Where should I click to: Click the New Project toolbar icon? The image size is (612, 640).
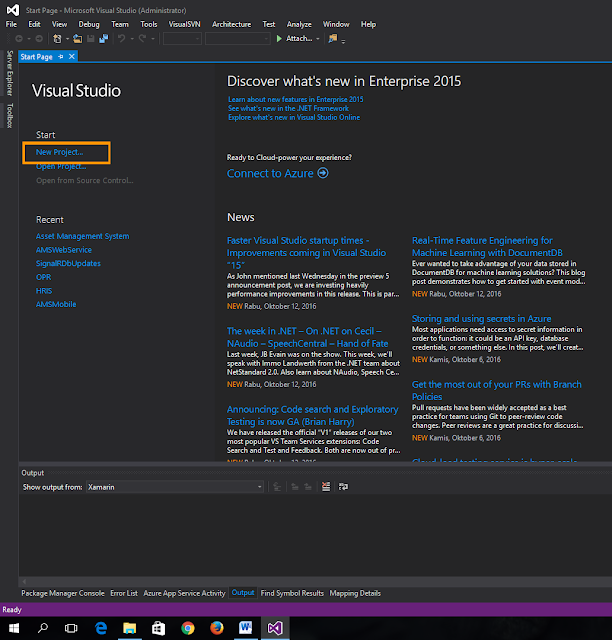57,39
